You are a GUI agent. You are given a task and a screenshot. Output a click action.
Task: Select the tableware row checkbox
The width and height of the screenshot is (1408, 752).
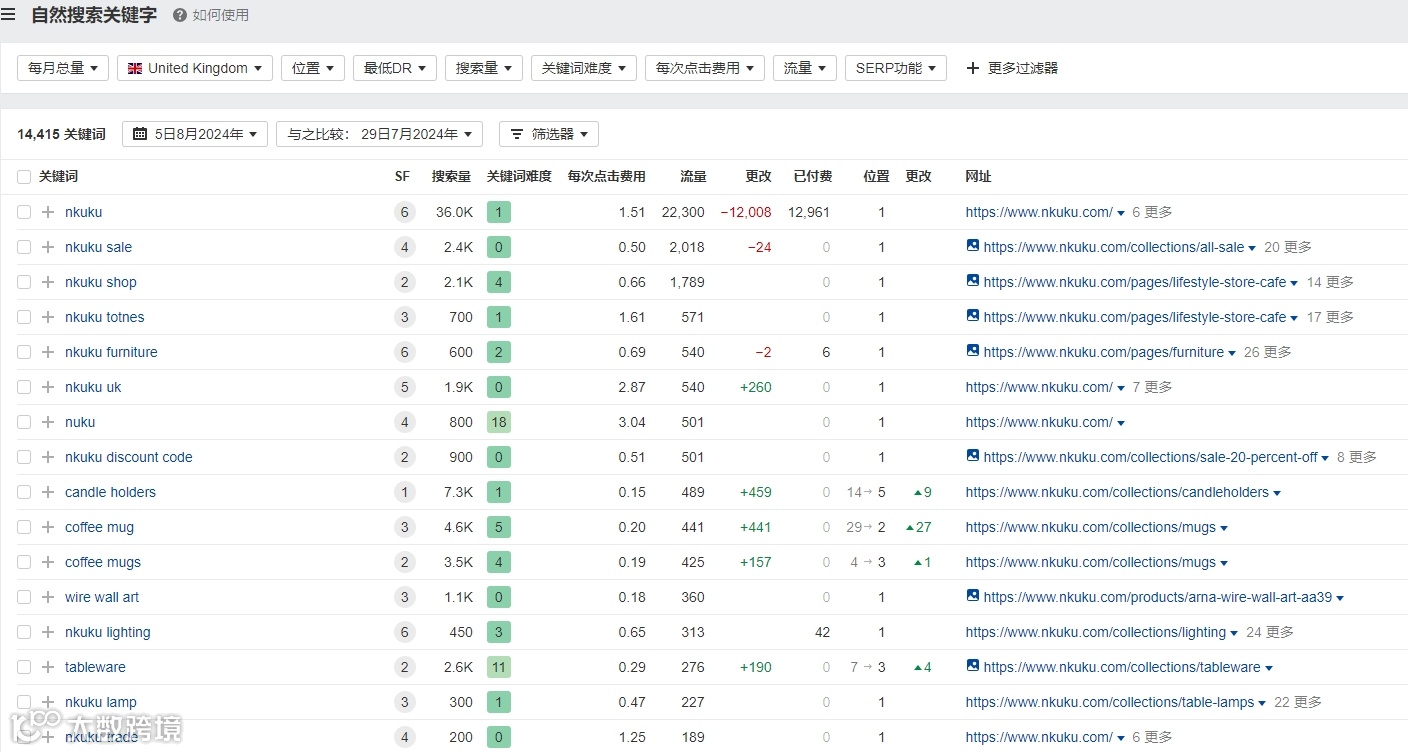point(24,667)
